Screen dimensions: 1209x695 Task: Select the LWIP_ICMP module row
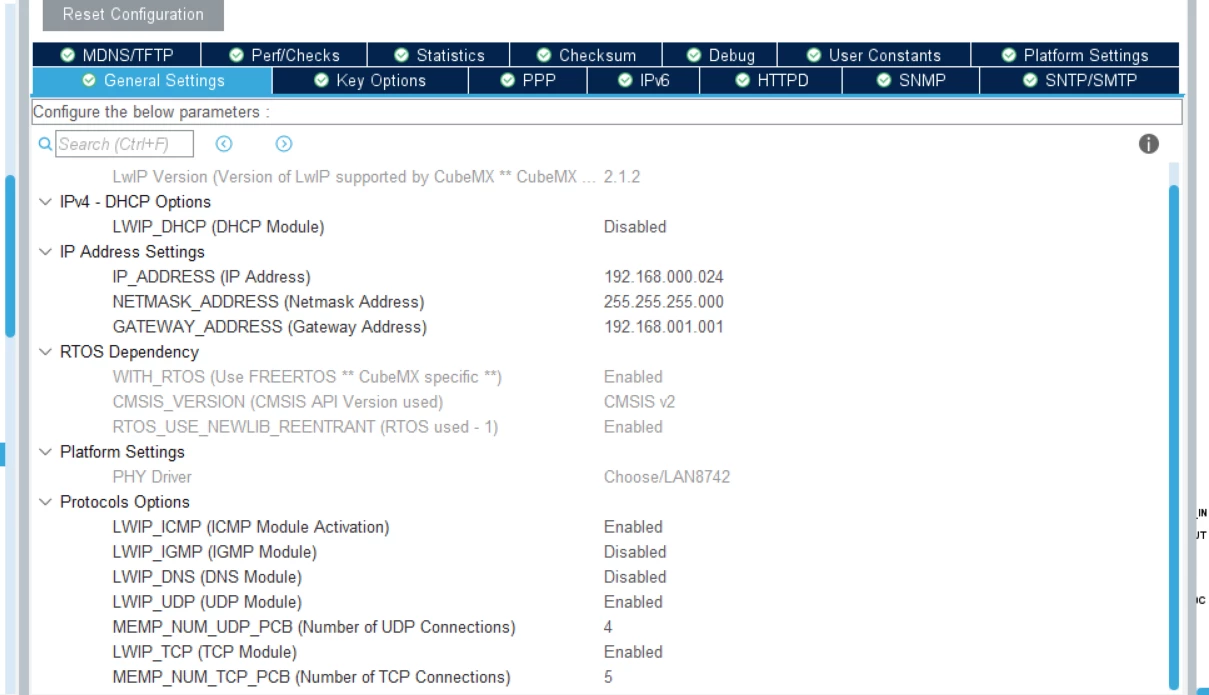coord(600,527)
